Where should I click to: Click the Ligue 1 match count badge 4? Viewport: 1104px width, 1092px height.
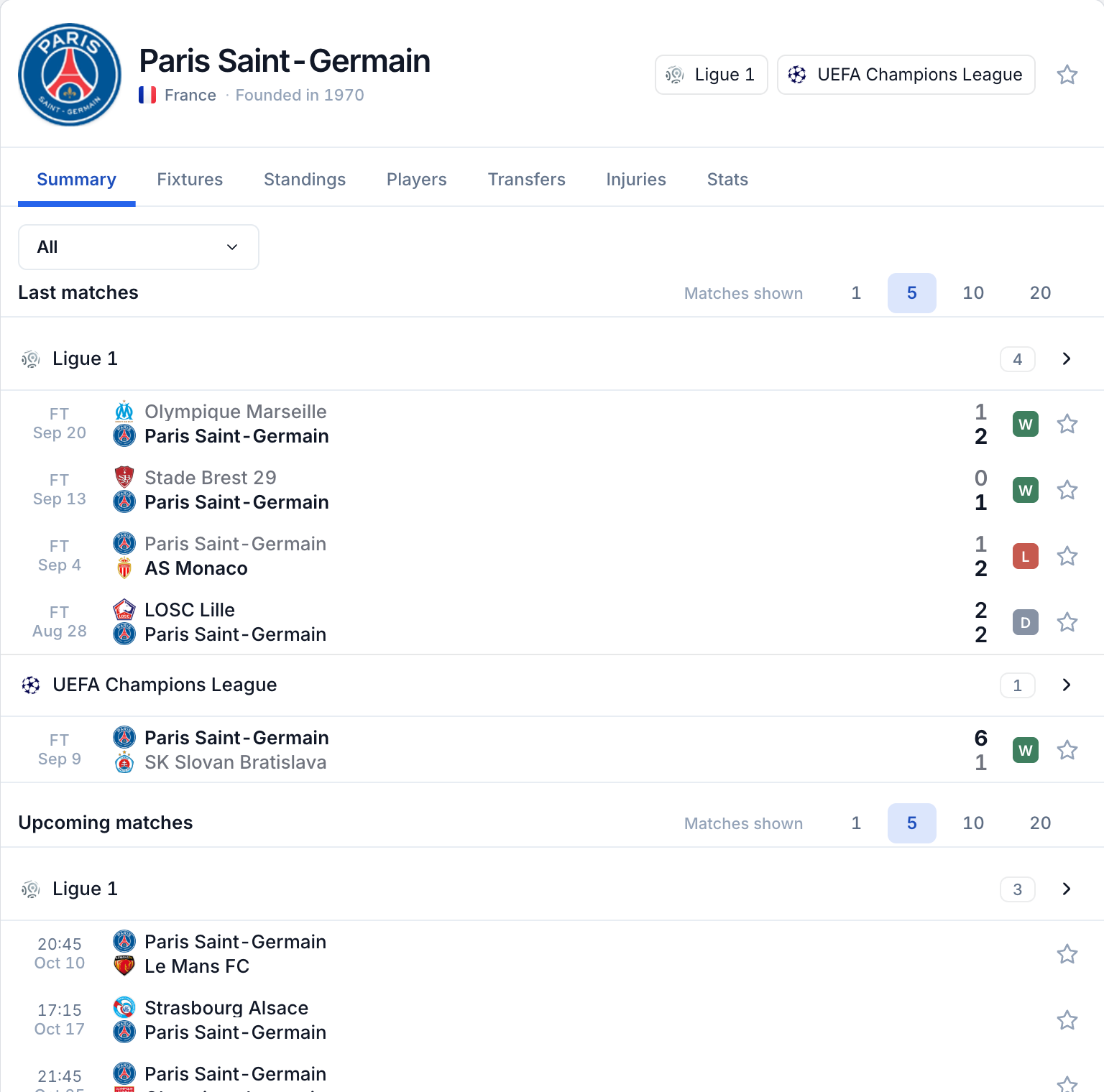coord(1018,359)
